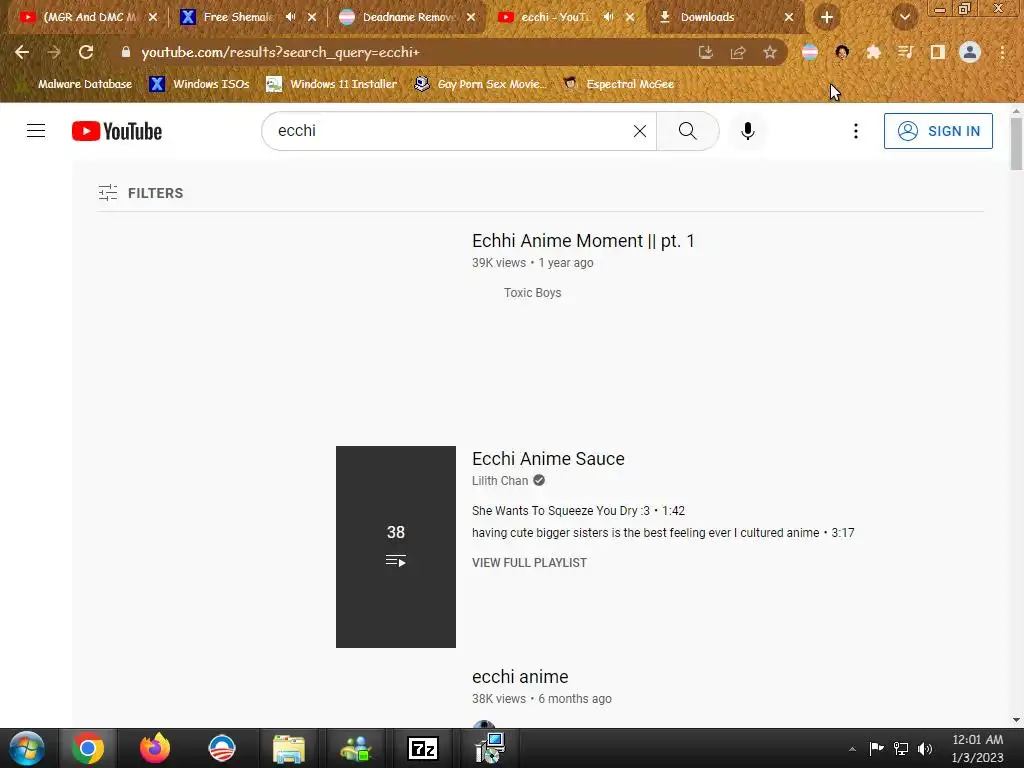This screenshot has height=768, width=1024.
Task: Open the media controls icon in toolbar
Action: pyautogui.click(x=905, y=52)
